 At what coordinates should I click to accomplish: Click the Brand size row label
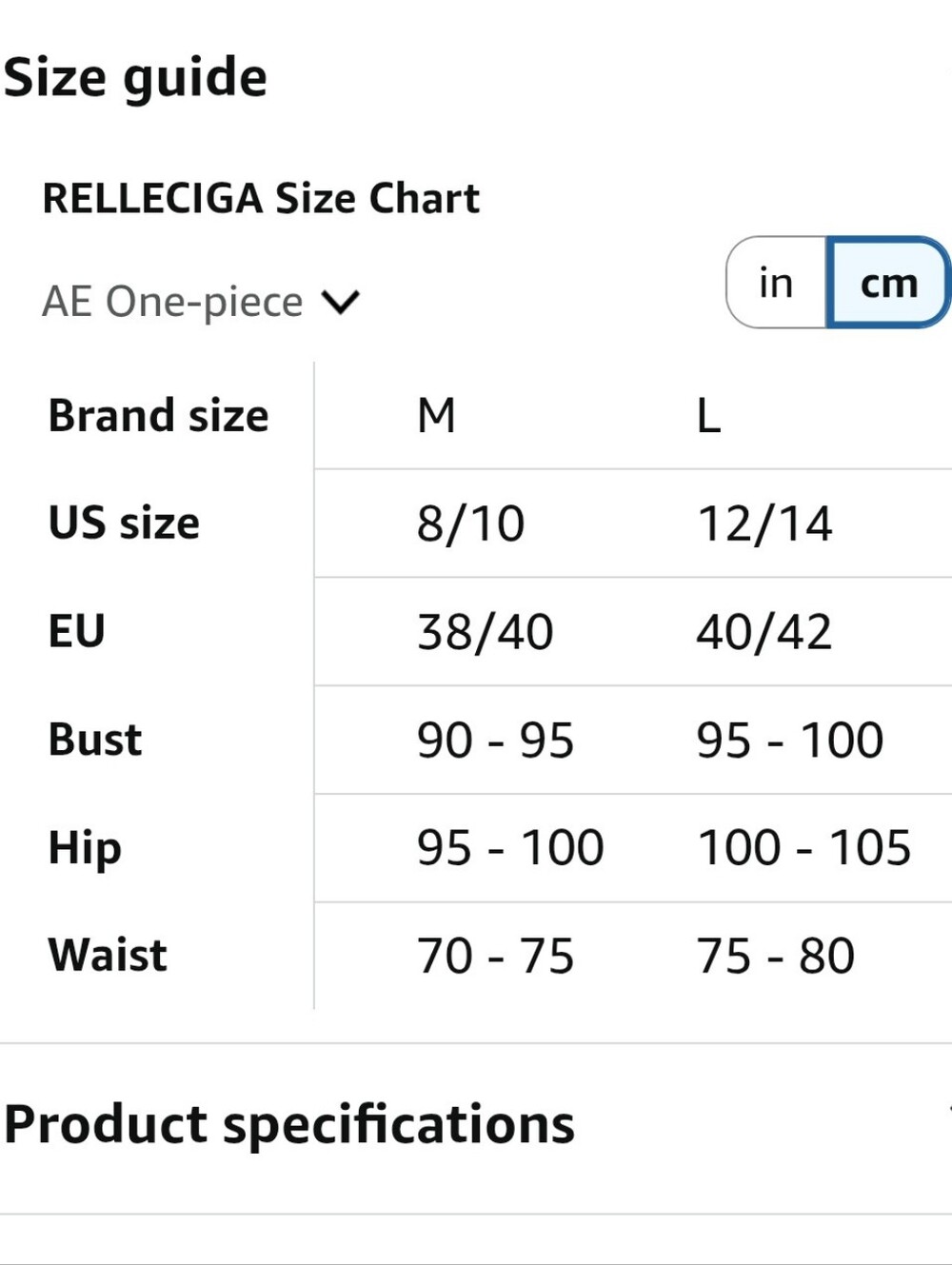coord(159,416)
